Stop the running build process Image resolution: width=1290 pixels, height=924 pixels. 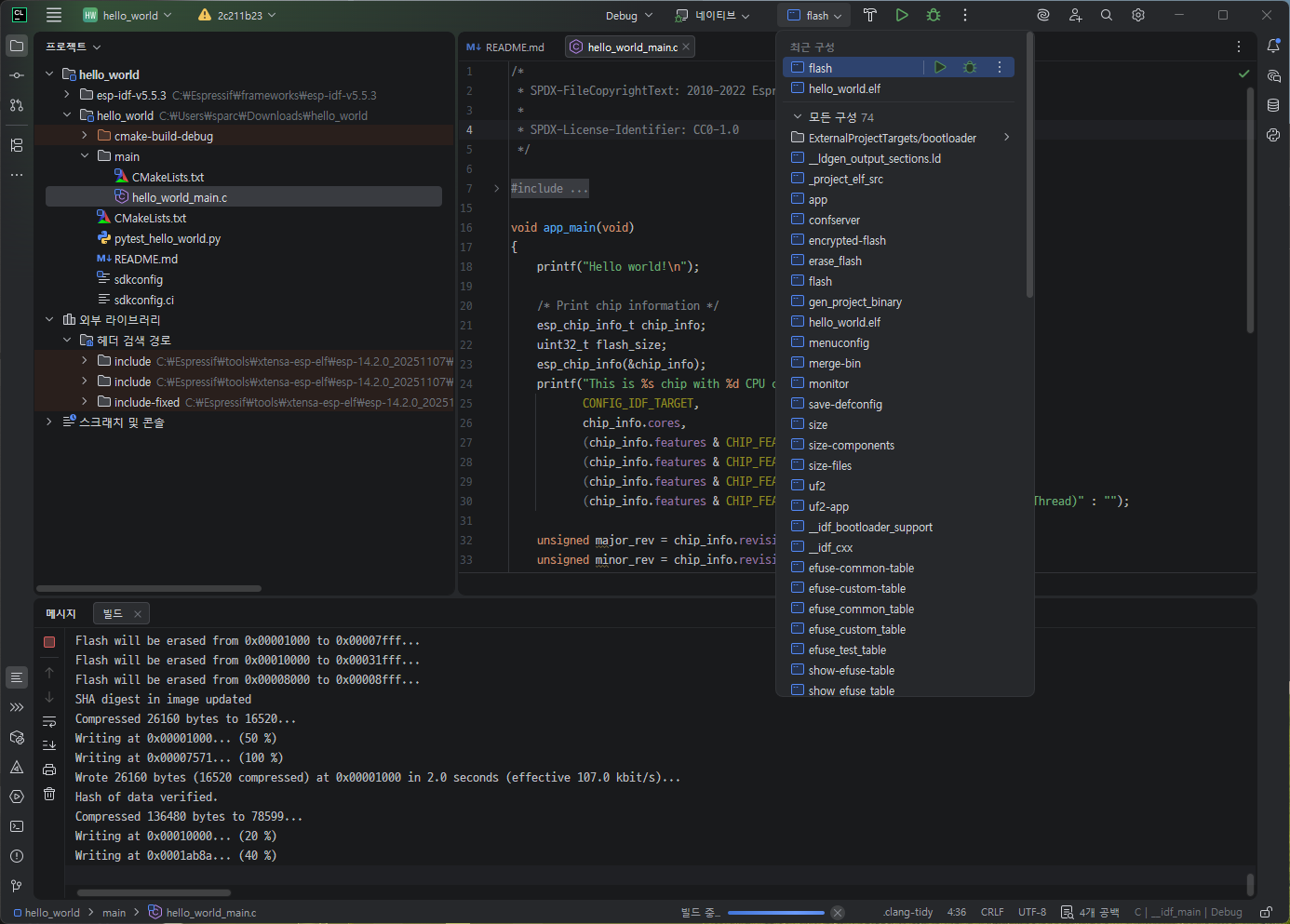[49, 642]
